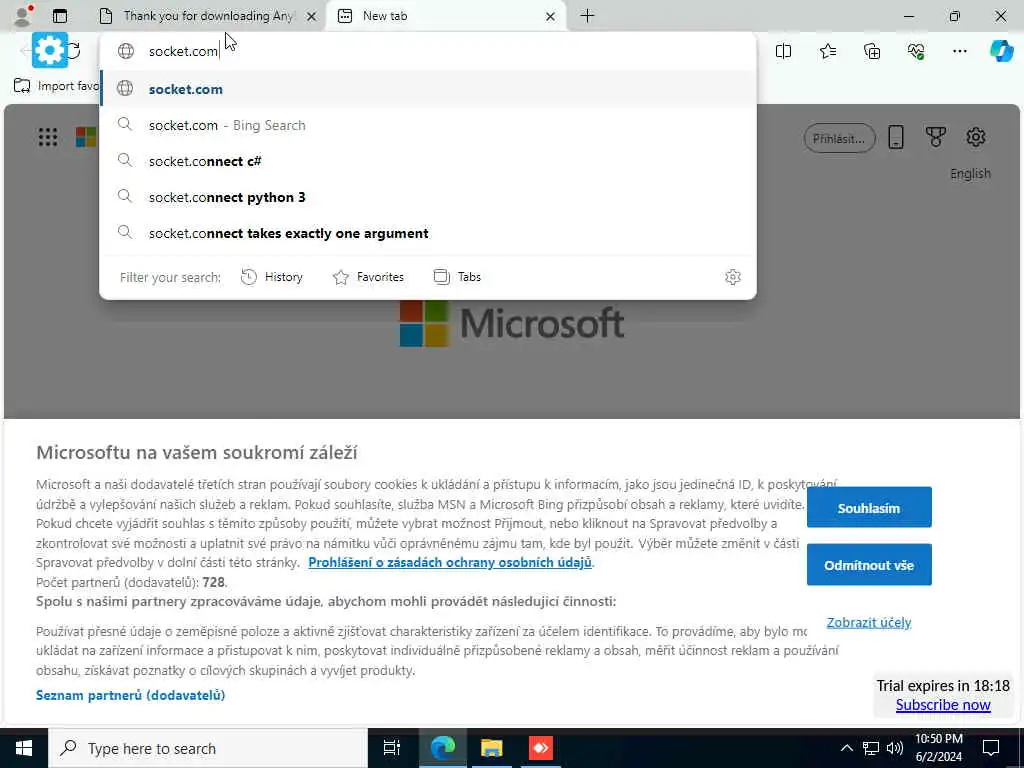The width and height of the screenshot is (1024, 768).
Task: Click the Subscribe now link
Action: pos(943,705)
